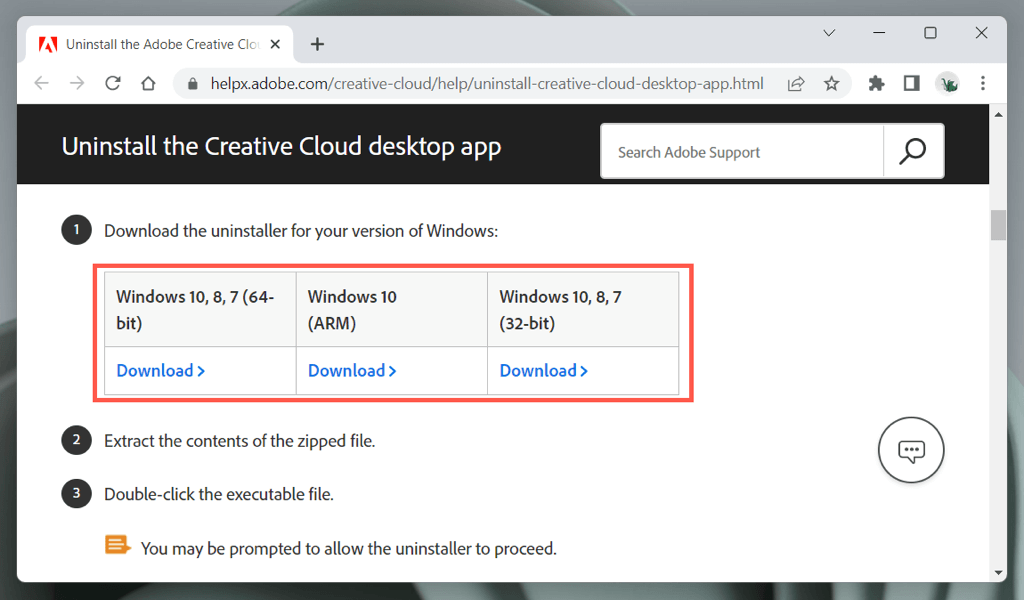Bookmark this page with the star
This screenshot has height=600, width=1024.
[x=831, y=84]
